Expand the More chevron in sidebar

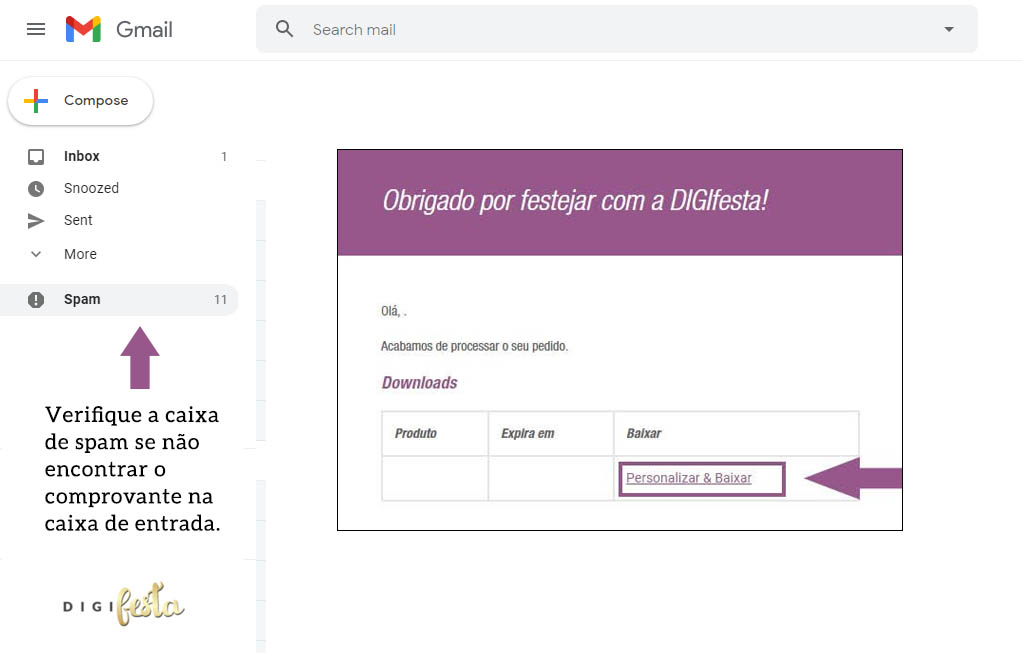point(36,254)
